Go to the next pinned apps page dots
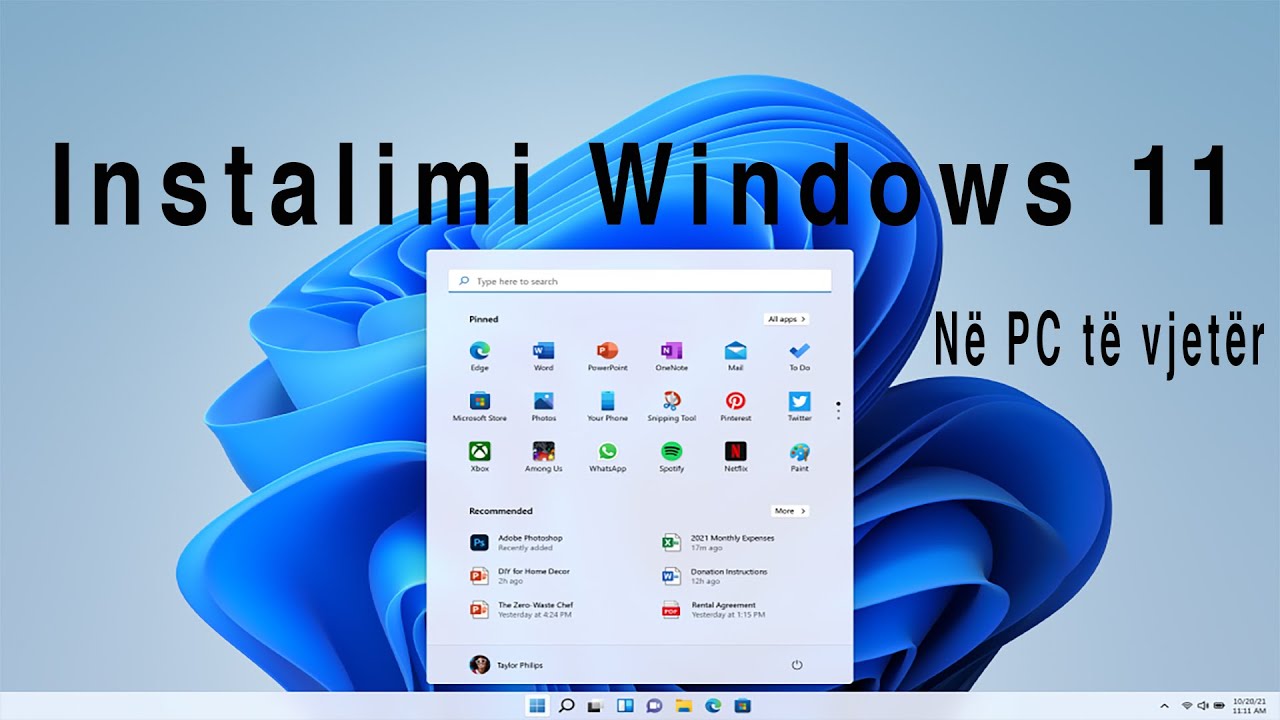The image size is (1280, 720). tap(838, 410)
